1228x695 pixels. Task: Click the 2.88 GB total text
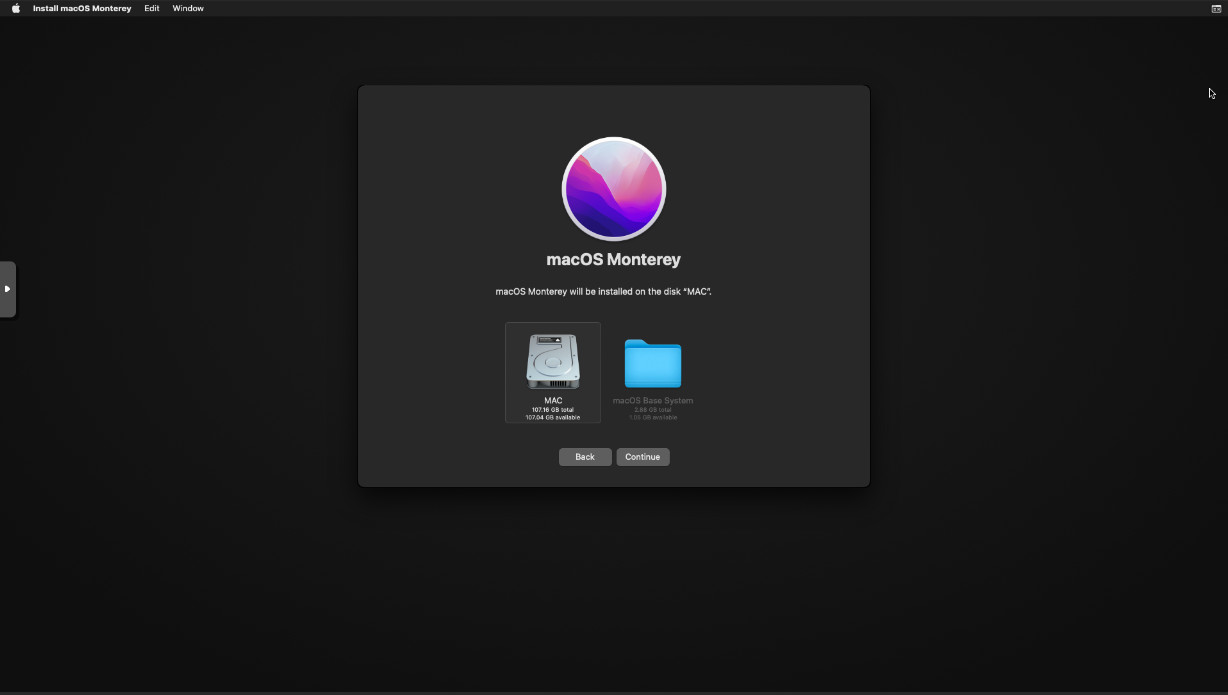click(x=652, y=410)
